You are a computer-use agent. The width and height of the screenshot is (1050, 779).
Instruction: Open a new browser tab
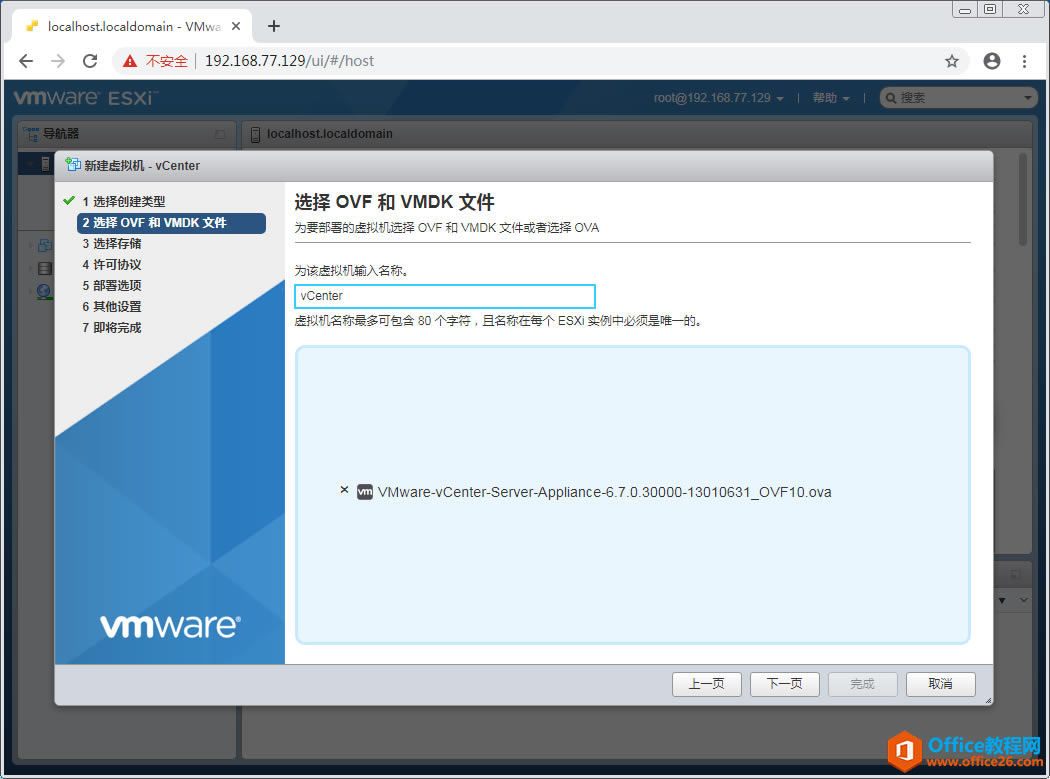pos(274,26)
